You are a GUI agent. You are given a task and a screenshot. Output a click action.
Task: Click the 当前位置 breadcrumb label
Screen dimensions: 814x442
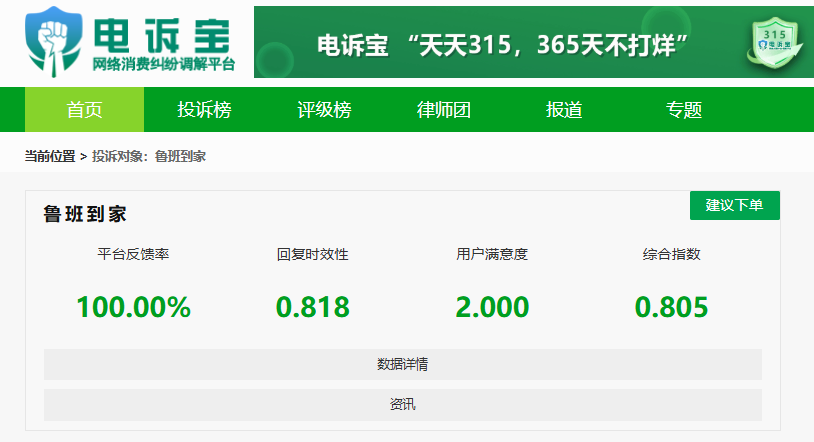tap(50, 156)
